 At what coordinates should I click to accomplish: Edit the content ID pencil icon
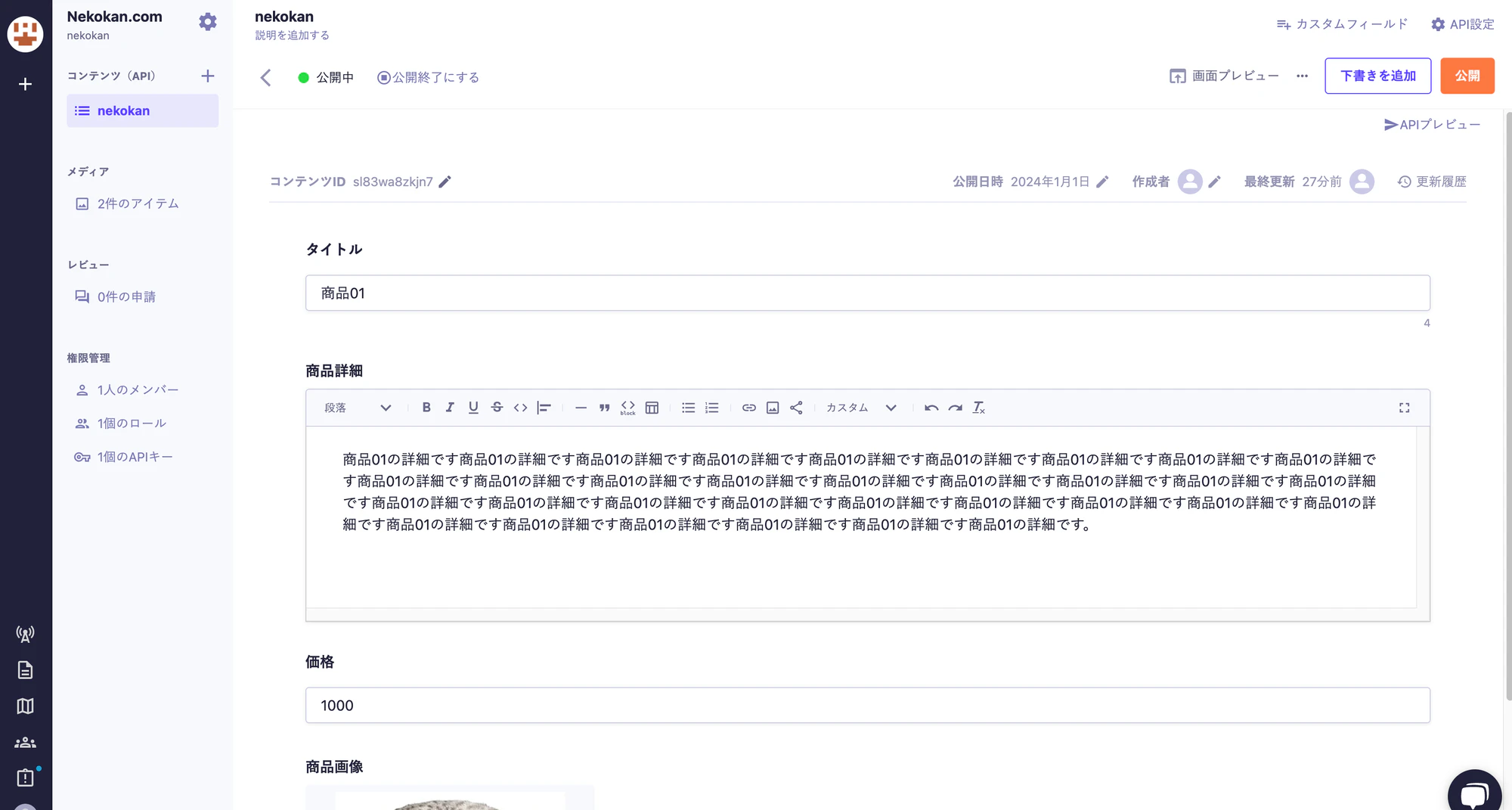445,182
